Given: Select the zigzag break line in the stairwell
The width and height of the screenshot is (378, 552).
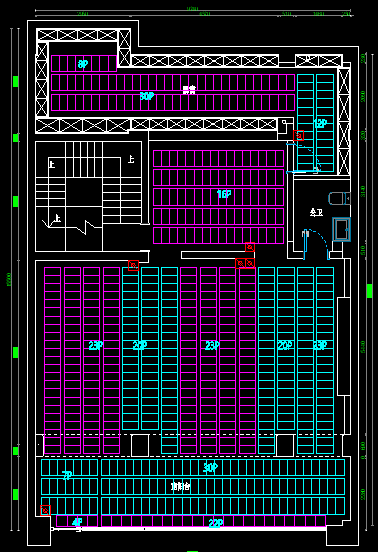Looking at the screenshot, I should pos(85,227).
